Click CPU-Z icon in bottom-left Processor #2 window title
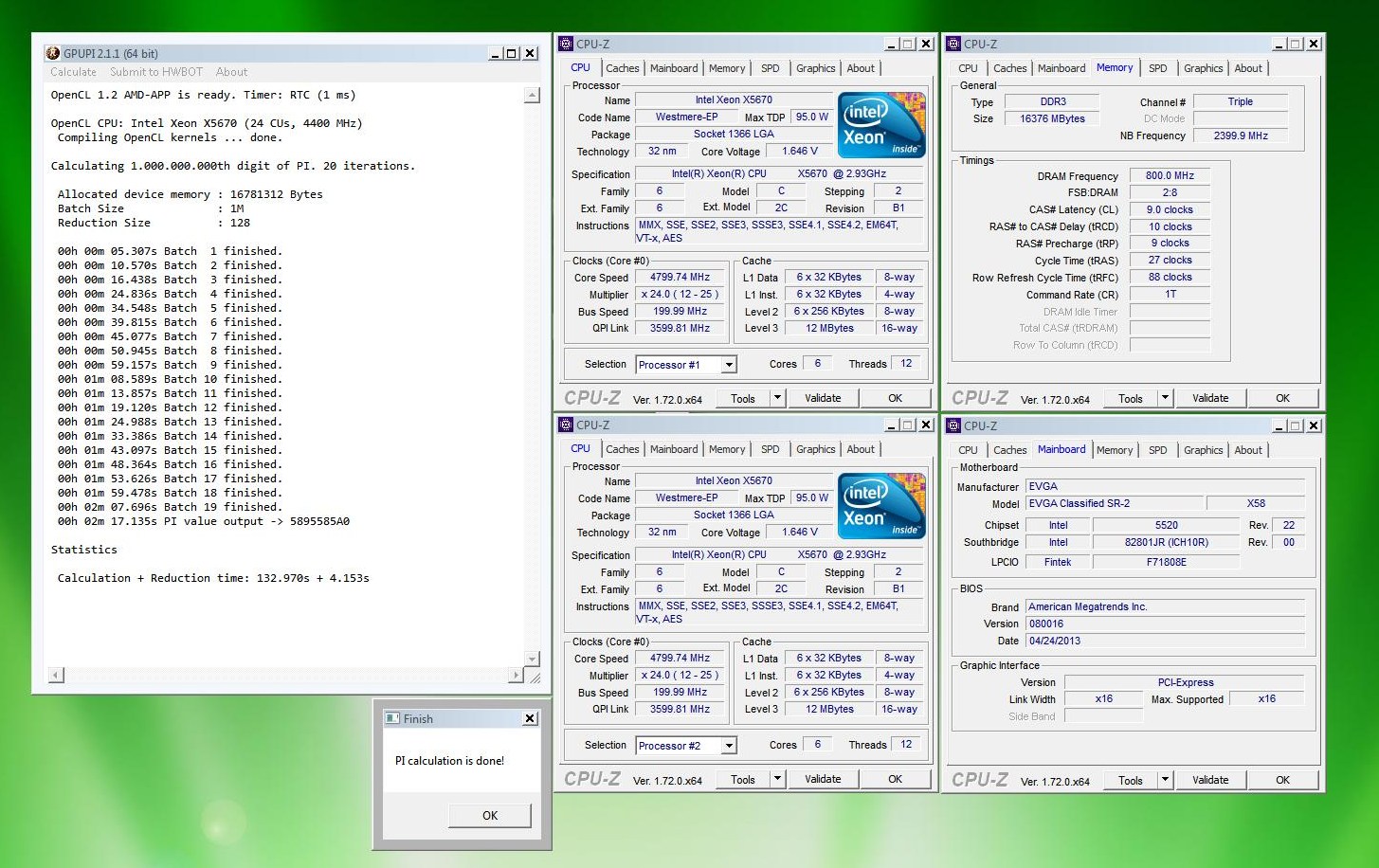This screenshot has width=1379, height=868. click(x=566, y=425)
